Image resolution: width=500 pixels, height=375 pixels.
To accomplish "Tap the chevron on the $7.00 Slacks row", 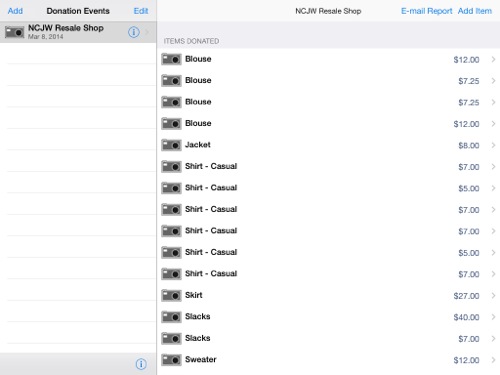I will click(493, 338).
